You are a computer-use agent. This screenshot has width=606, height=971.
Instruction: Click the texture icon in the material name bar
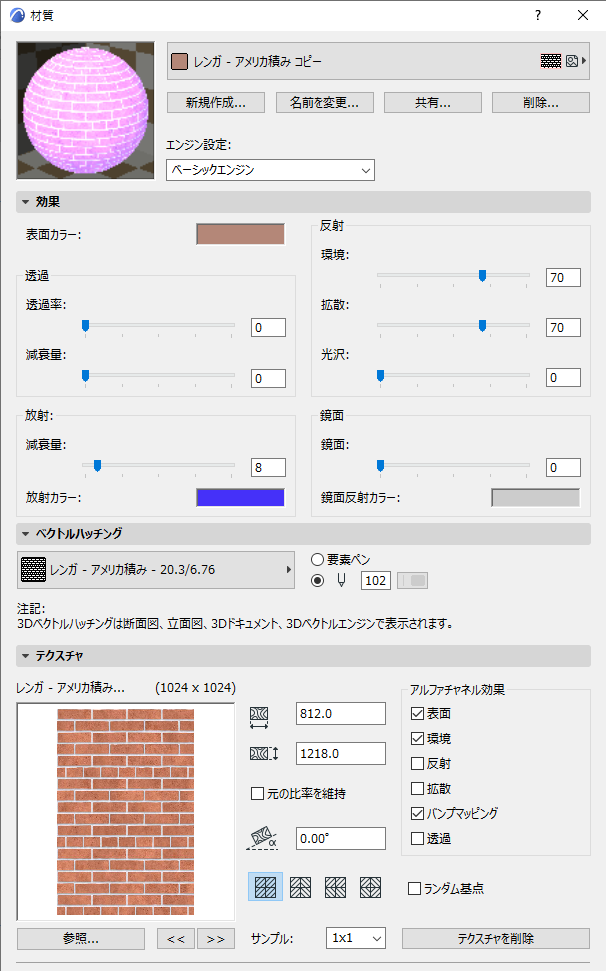[x=571, y=61]
